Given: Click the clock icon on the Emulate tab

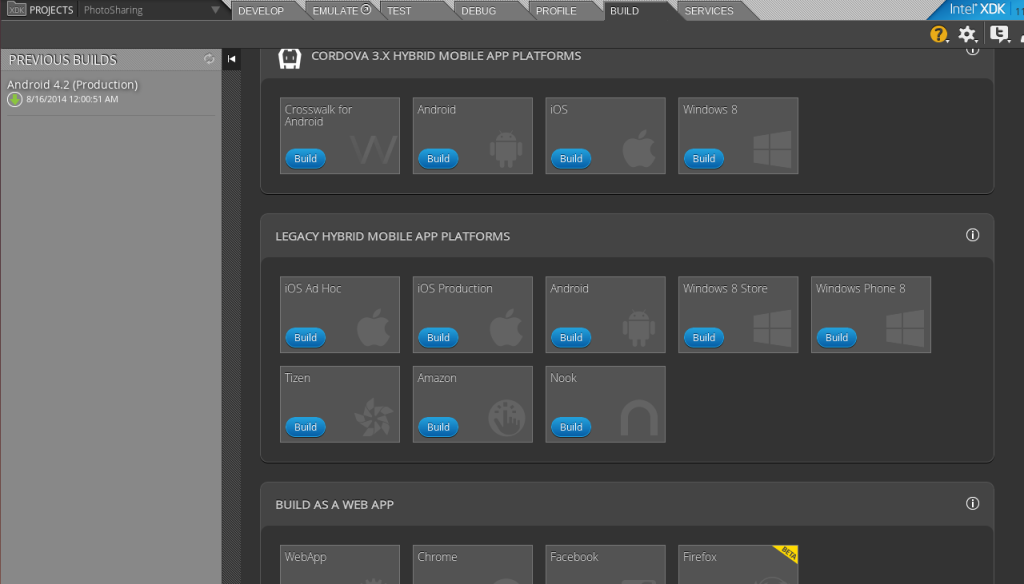Looking at the screenshot, I should click(366, 10).
